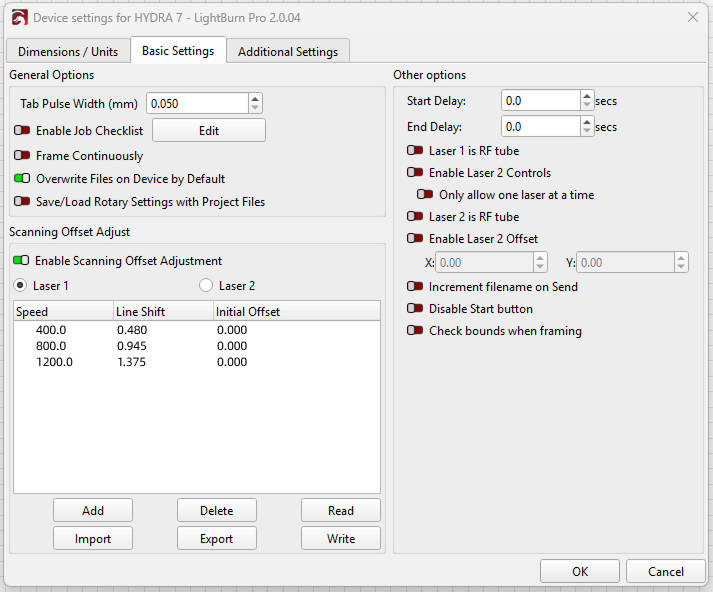Confirm settings with the OK button

[x=580, y=571]
